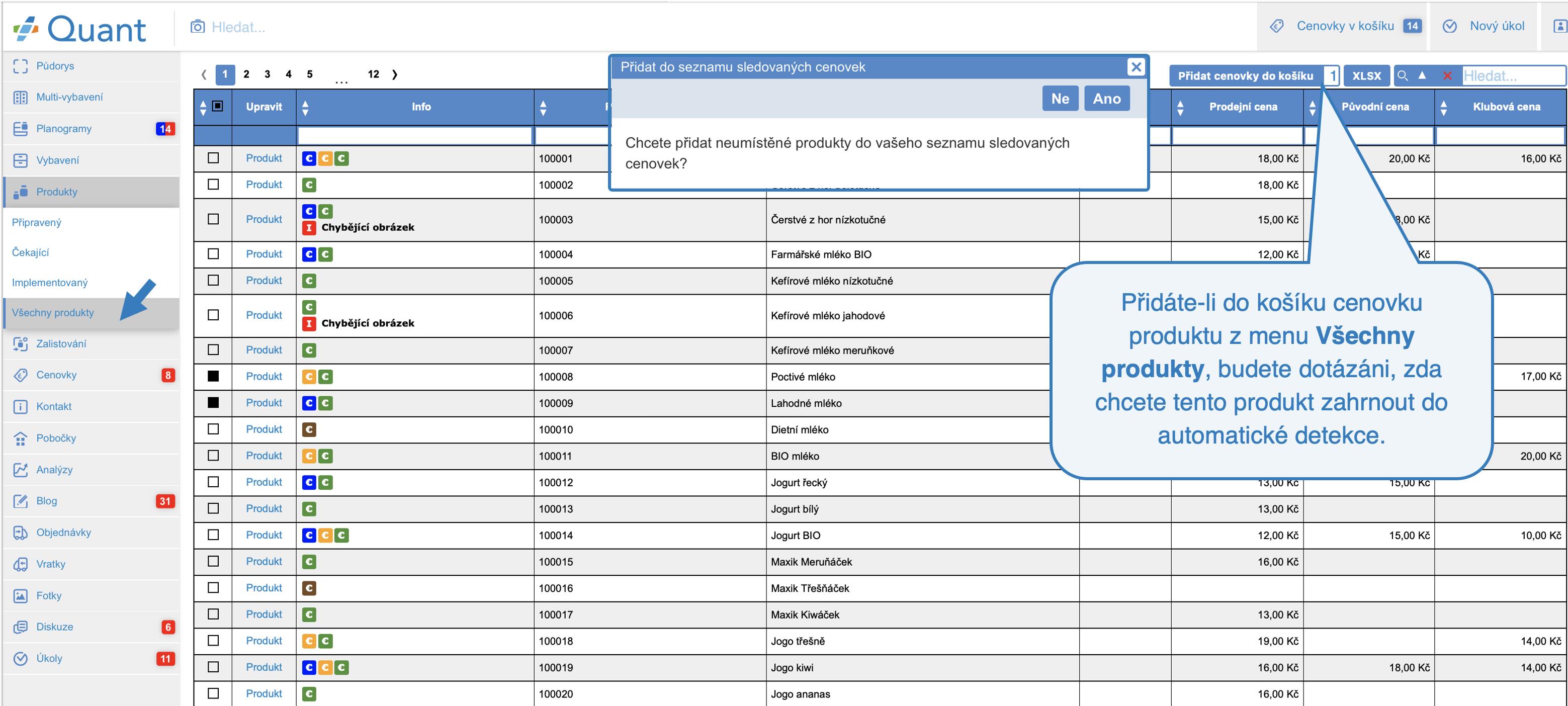1568x706 pixels.
Task: Open the Fotky picture icon
Action: (x=20, y=596)
